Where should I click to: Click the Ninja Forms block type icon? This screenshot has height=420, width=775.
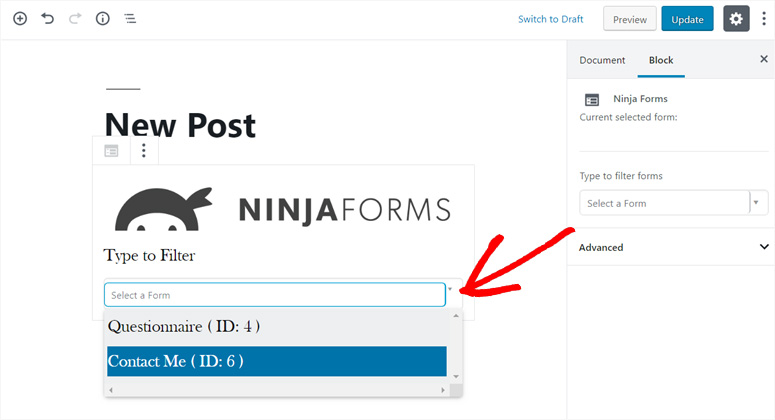[x=111, y=151]
